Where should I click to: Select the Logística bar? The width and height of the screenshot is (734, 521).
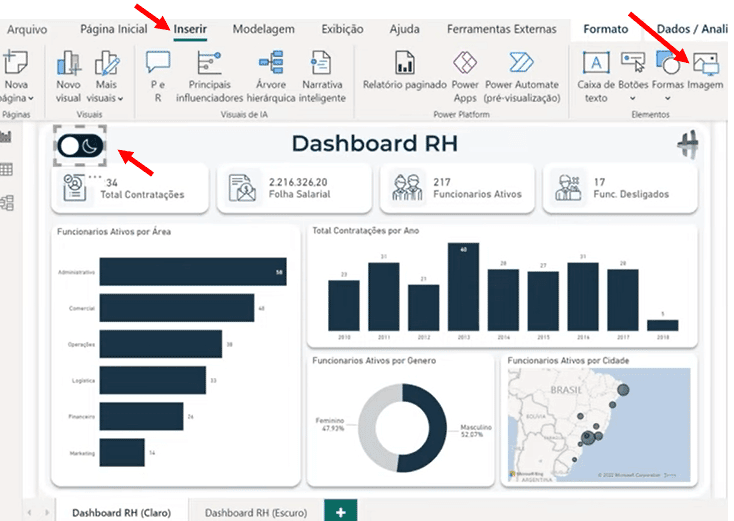[x=153, y=380]
